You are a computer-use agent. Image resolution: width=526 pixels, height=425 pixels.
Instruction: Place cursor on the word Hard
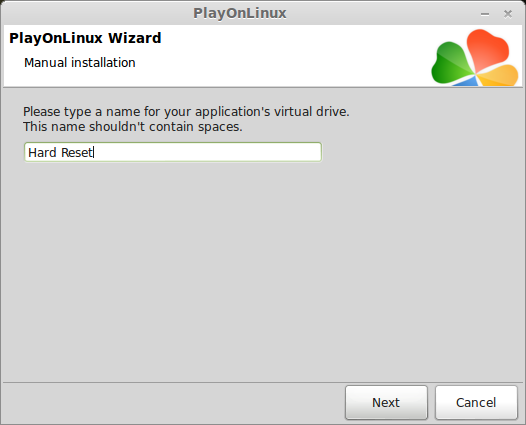42,153
